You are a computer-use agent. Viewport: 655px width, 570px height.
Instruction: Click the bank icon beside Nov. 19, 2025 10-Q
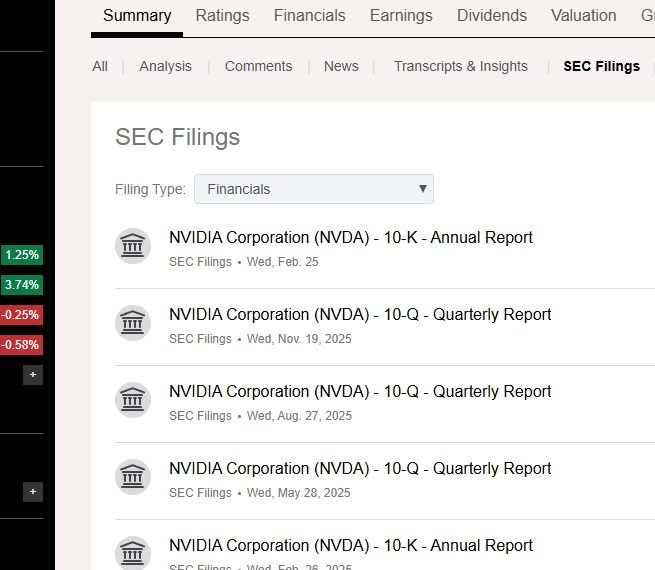(133, 323)
